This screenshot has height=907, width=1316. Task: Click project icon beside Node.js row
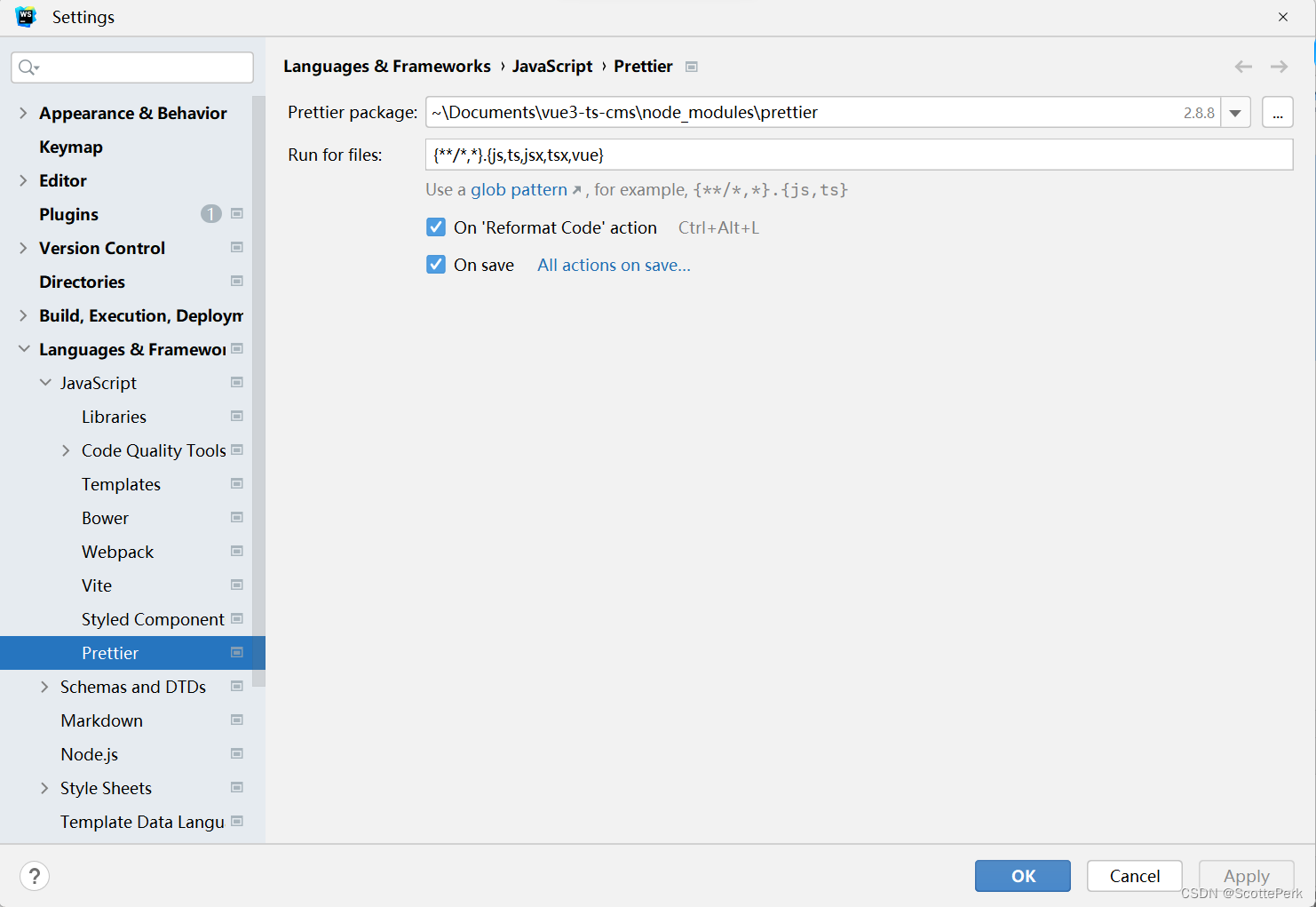tap(237, 753)
